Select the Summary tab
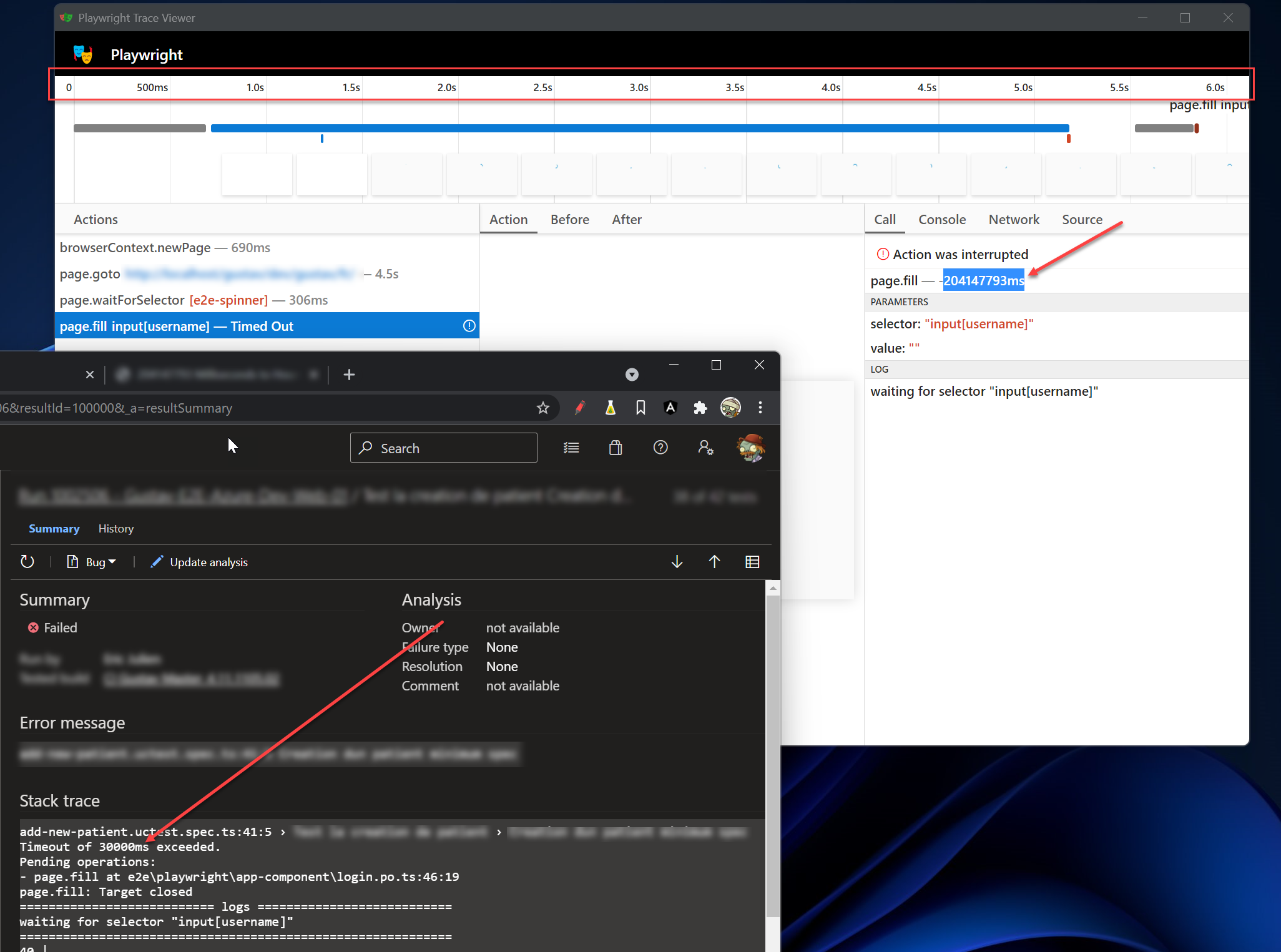The image size is (1281, 952). tap(54, 529)
